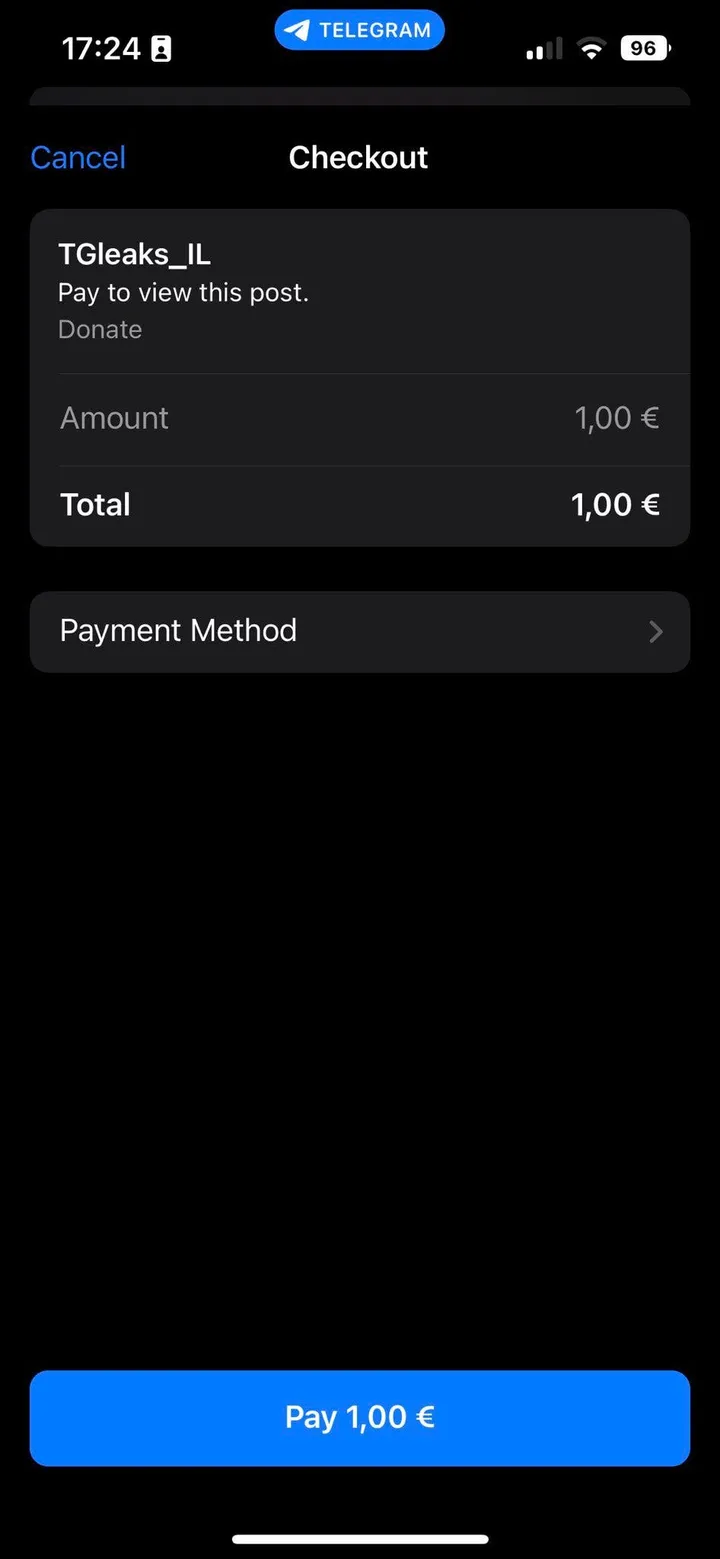Tap the bold 1,00 € total value
The height and width of the screenshot is (1559, 720).
coord(615,504)
